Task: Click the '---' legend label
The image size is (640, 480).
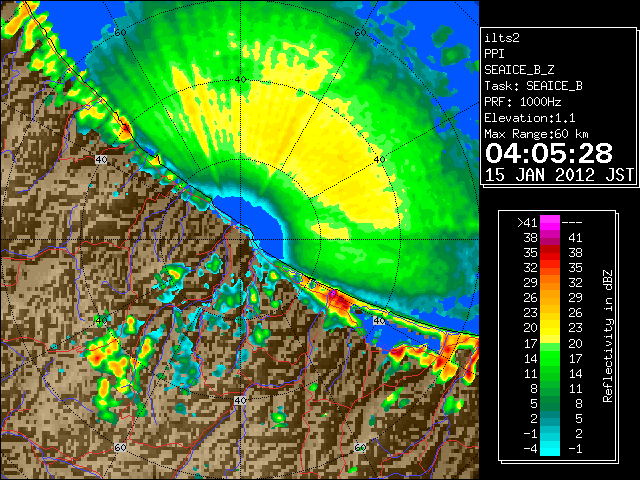Action: (572, 223)
